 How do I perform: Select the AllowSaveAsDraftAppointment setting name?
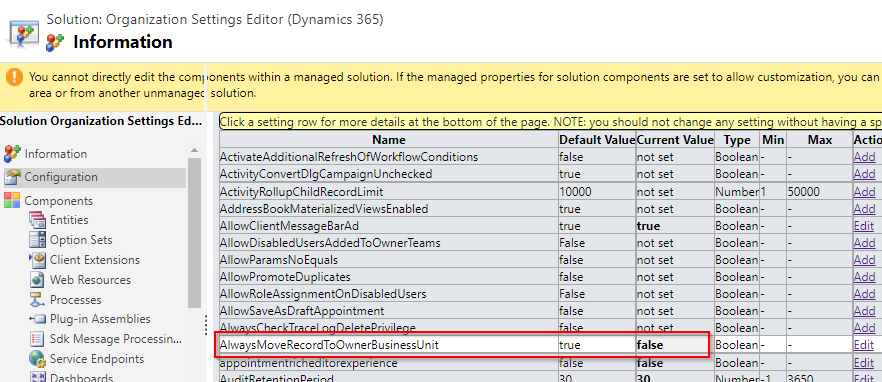click(x=302, y=311)
